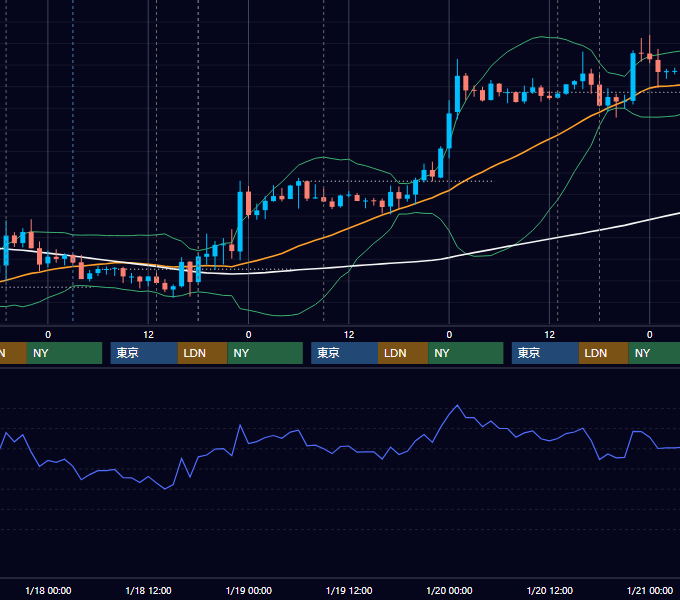Click the 1/18 00:00 date label
The height and width of the screenshot is (600, 680).
coord(48,590)
